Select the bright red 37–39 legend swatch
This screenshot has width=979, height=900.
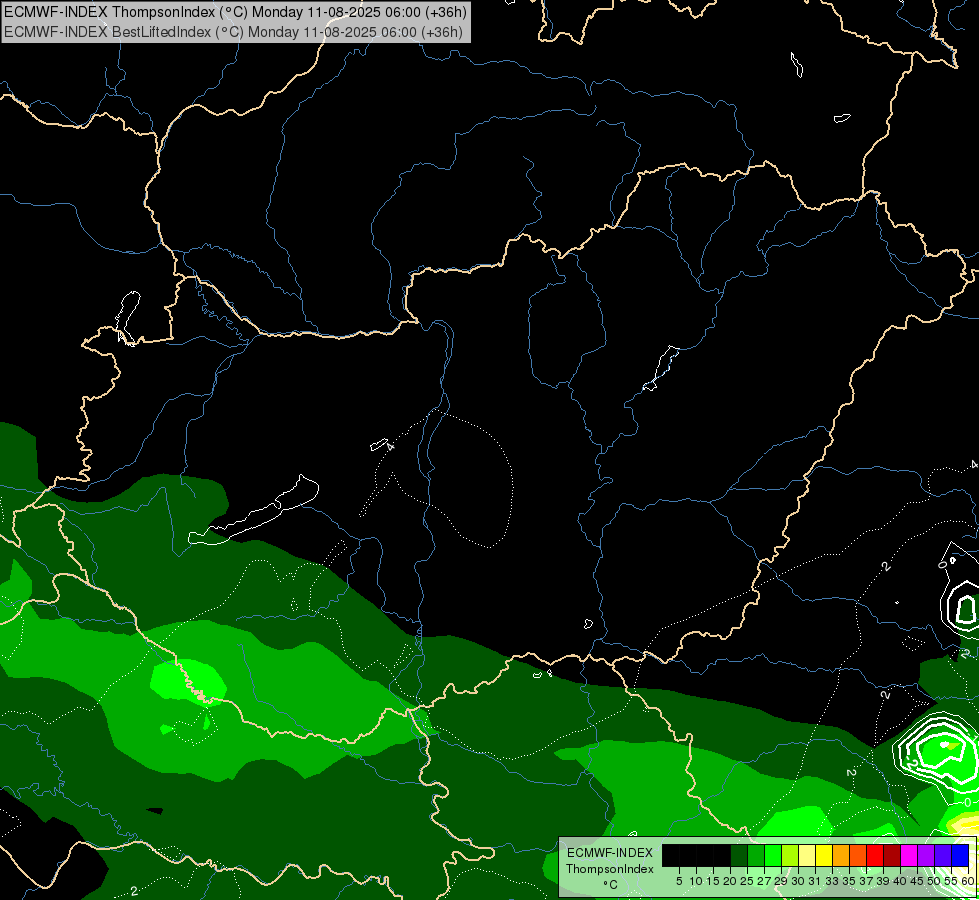875,855
